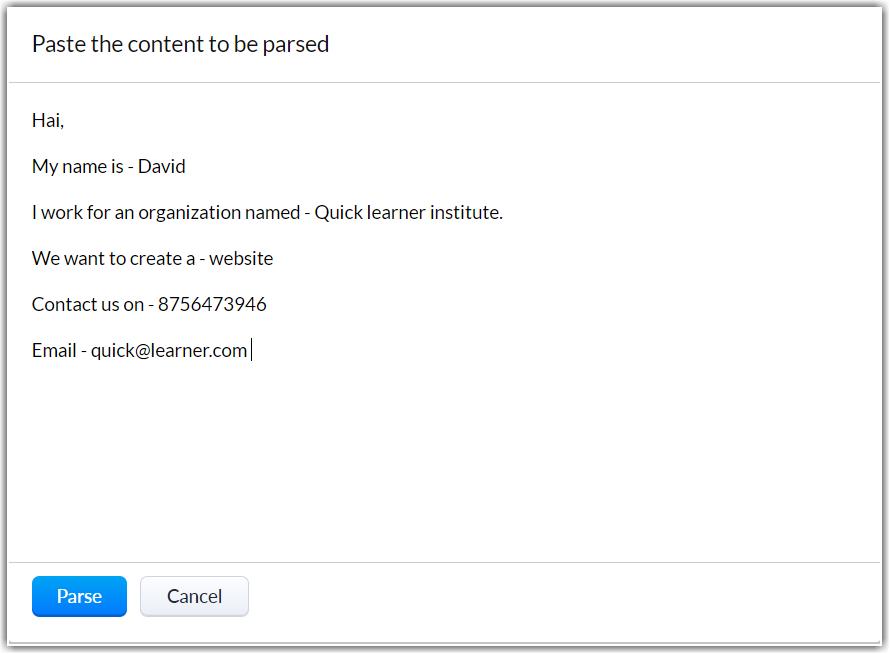The height and width of the screenshot is (654, 890).
Task: Click the Parse button
Action: [x=79, y=596]
